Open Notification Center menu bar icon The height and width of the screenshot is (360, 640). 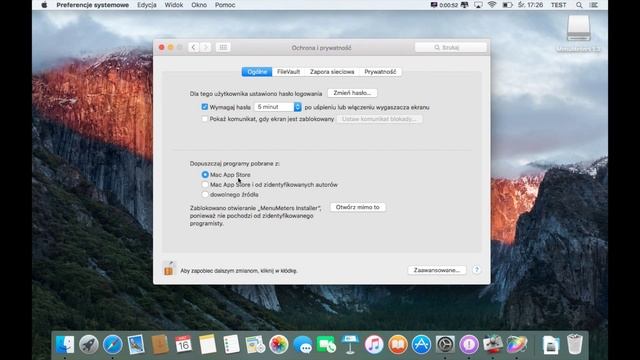[x=594, y=5]
